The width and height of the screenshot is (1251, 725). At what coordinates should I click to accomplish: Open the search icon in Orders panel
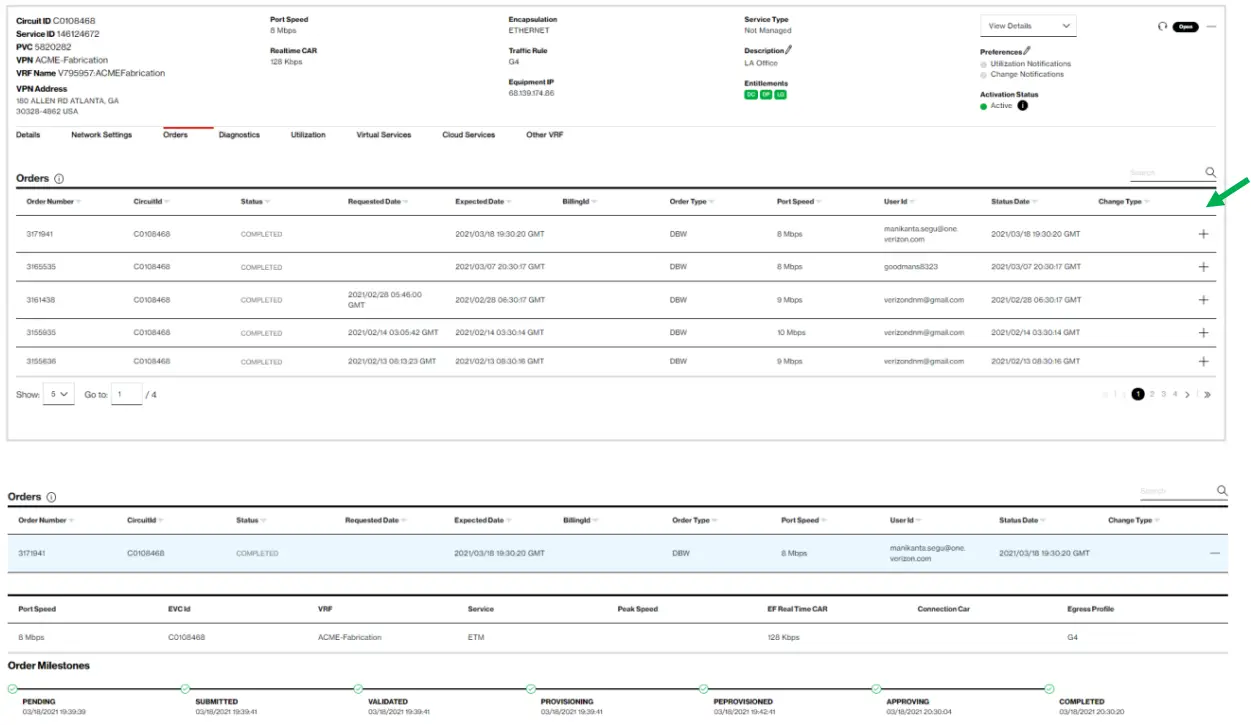(x=1209, y=171)
